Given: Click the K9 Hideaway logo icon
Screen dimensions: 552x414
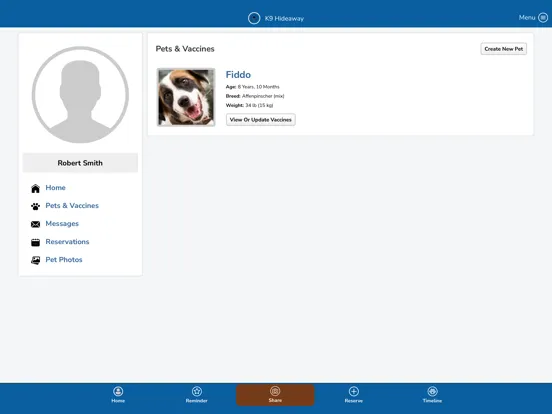Looking at the screenshot, I should tap(254, 18).
